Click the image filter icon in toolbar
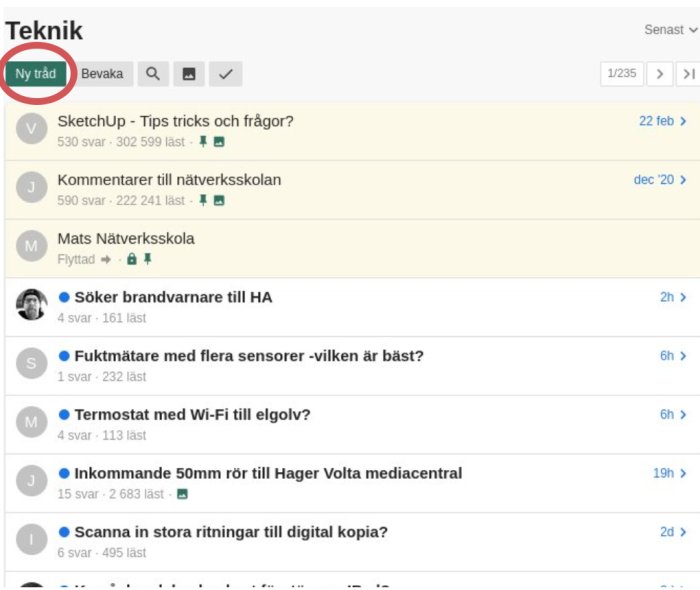Viewport: 700px width, 590px height. point(189,74)
